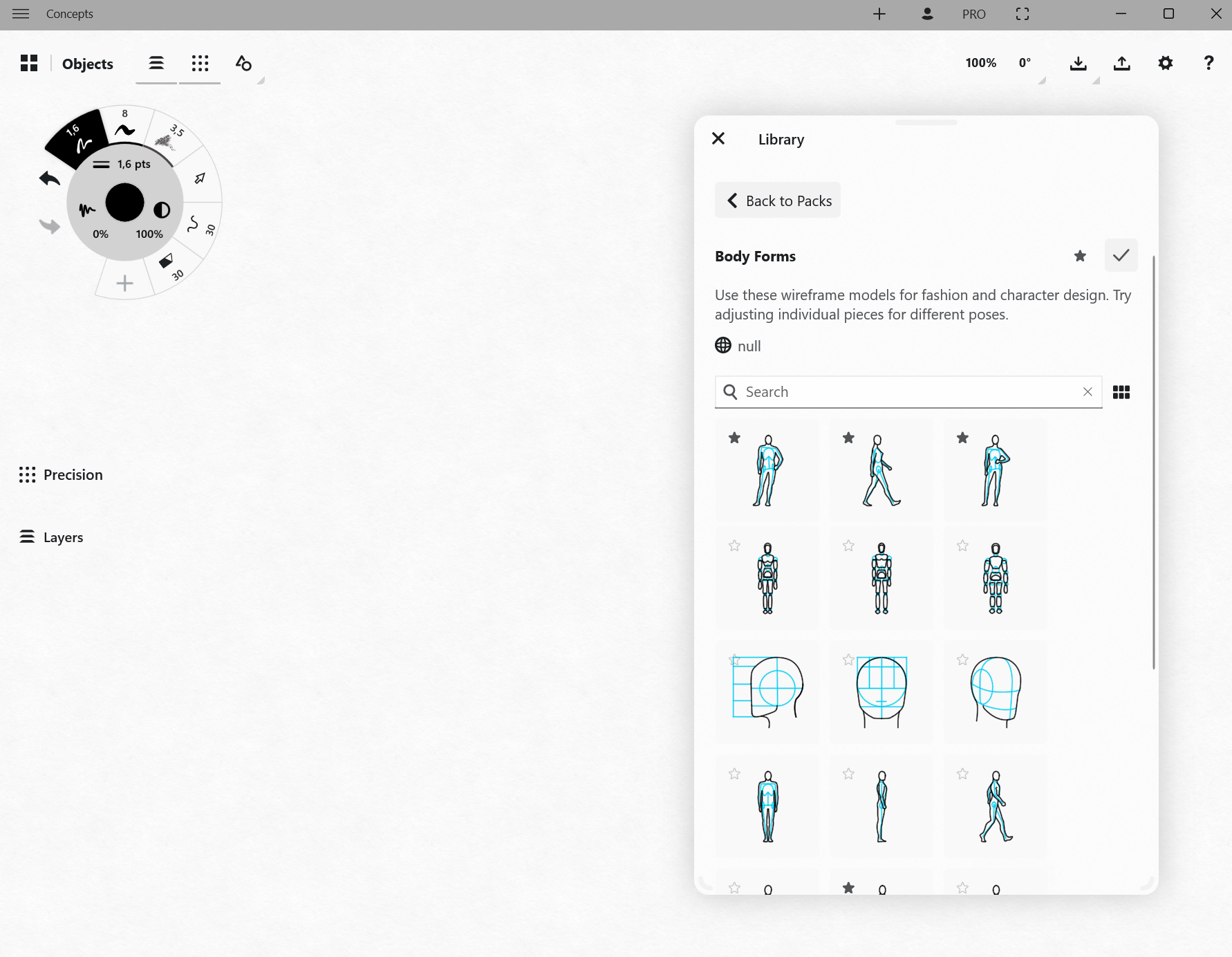Click the black color circle in tool wheel

124,203
